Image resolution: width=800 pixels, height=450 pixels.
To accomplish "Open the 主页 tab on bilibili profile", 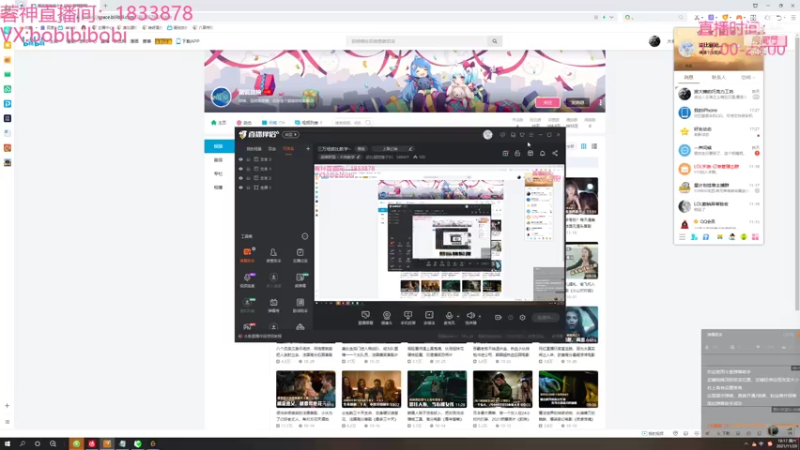I will click(x=218, y=122).
